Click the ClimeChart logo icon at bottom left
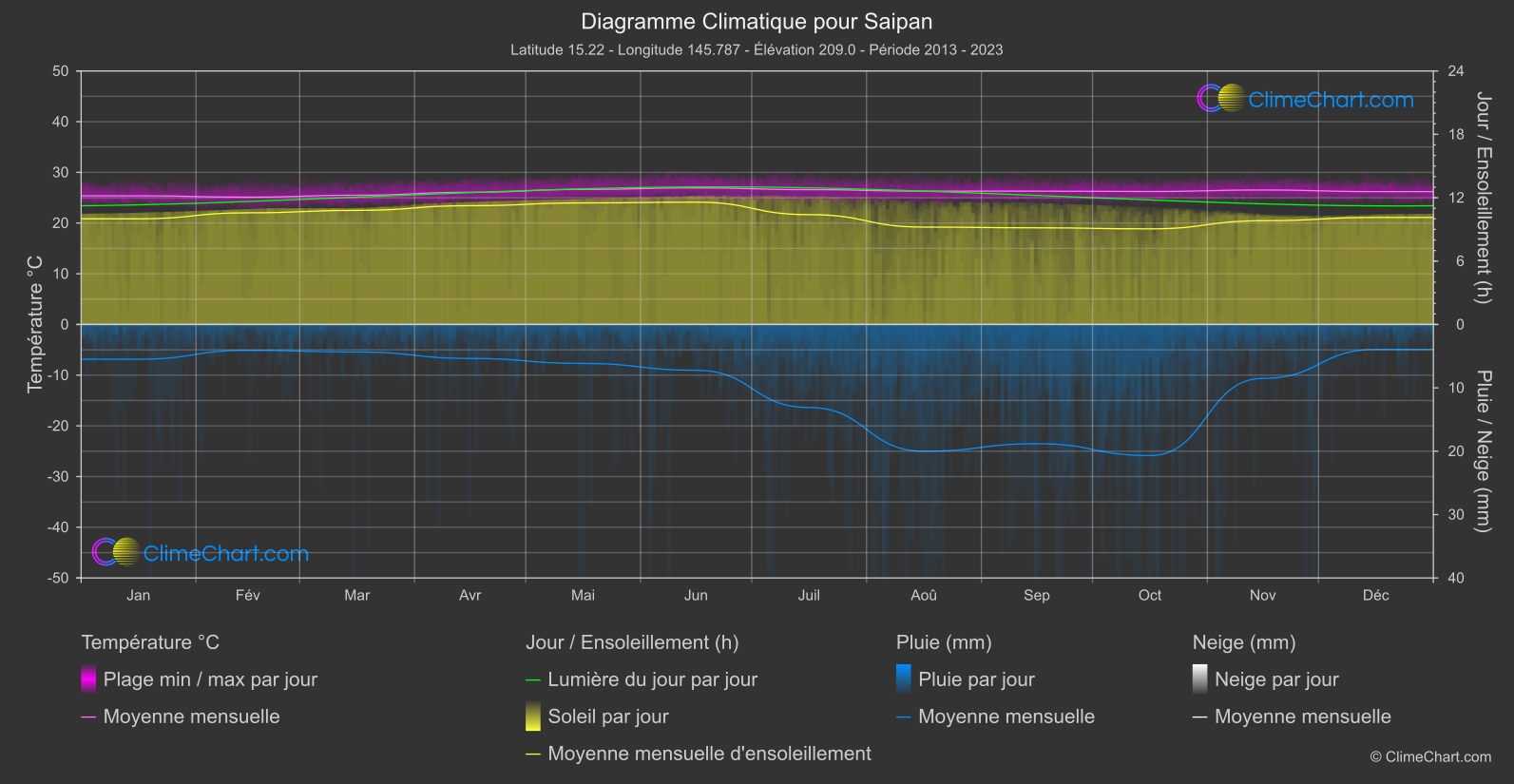 116,552
